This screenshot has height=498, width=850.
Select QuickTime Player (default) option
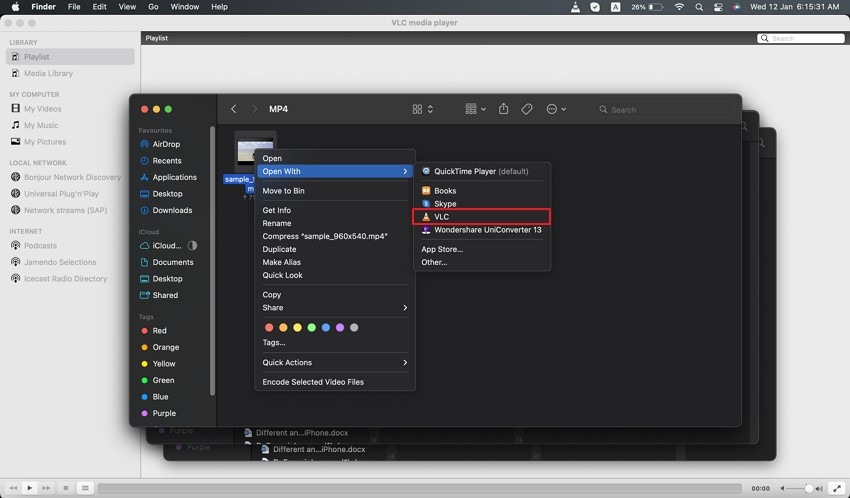pyautogui.click(x=481, y=171)
